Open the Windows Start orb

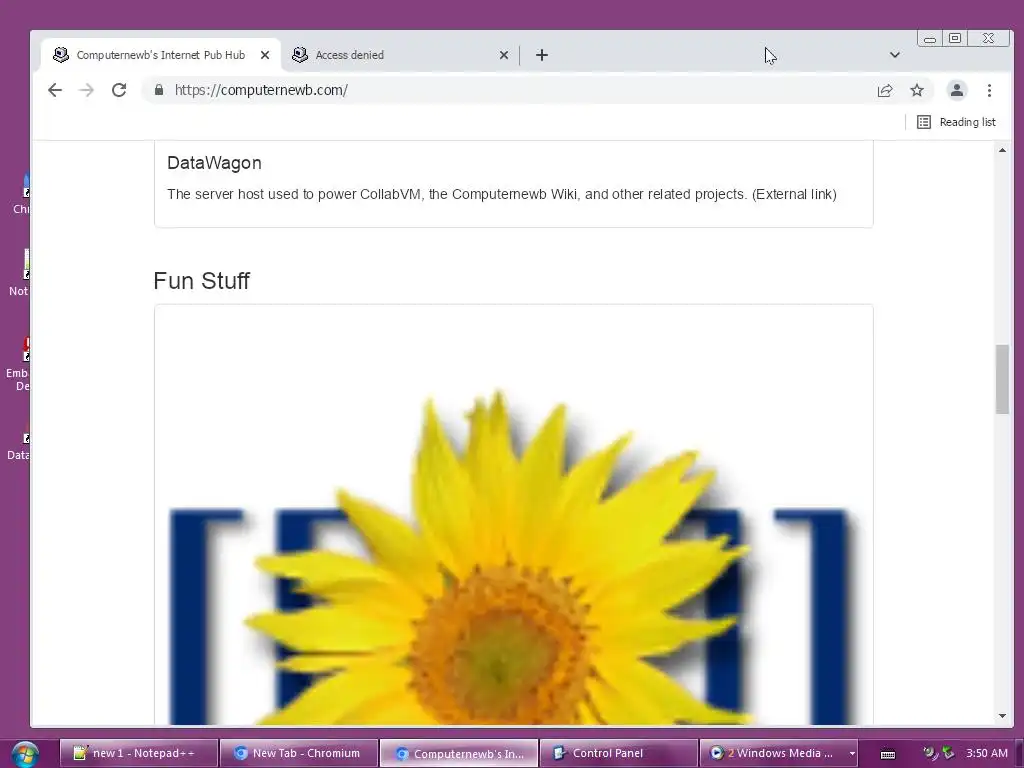[24, 754]
